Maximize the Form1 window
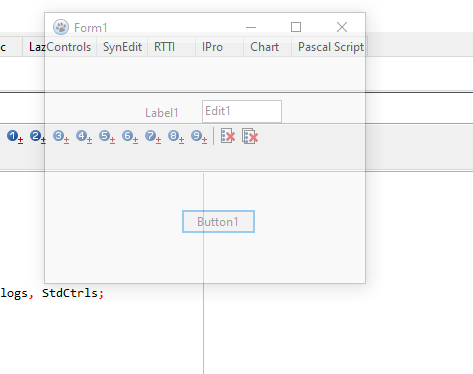473x374 pixels. [x=296, y=27]
